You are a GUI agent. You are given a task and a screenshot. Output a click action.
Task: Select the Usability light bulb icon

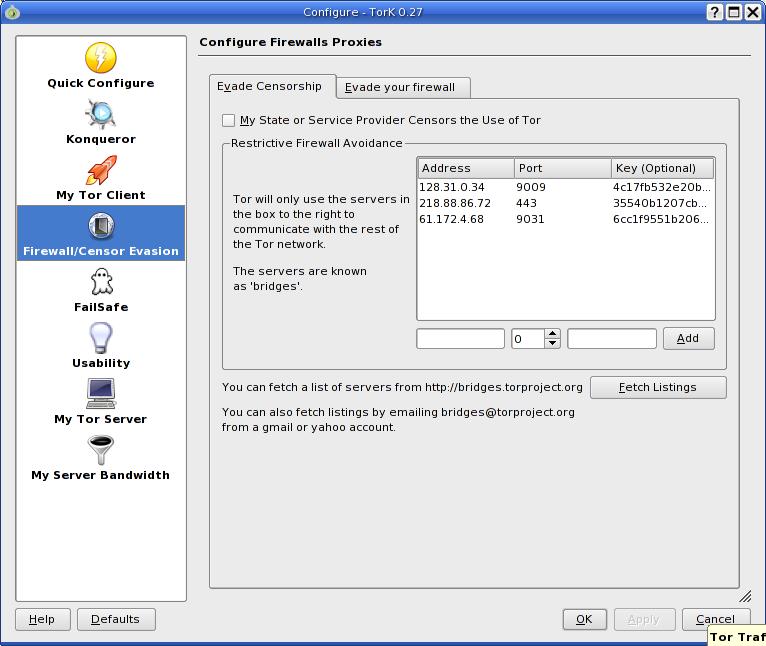[x=101, y=338]
